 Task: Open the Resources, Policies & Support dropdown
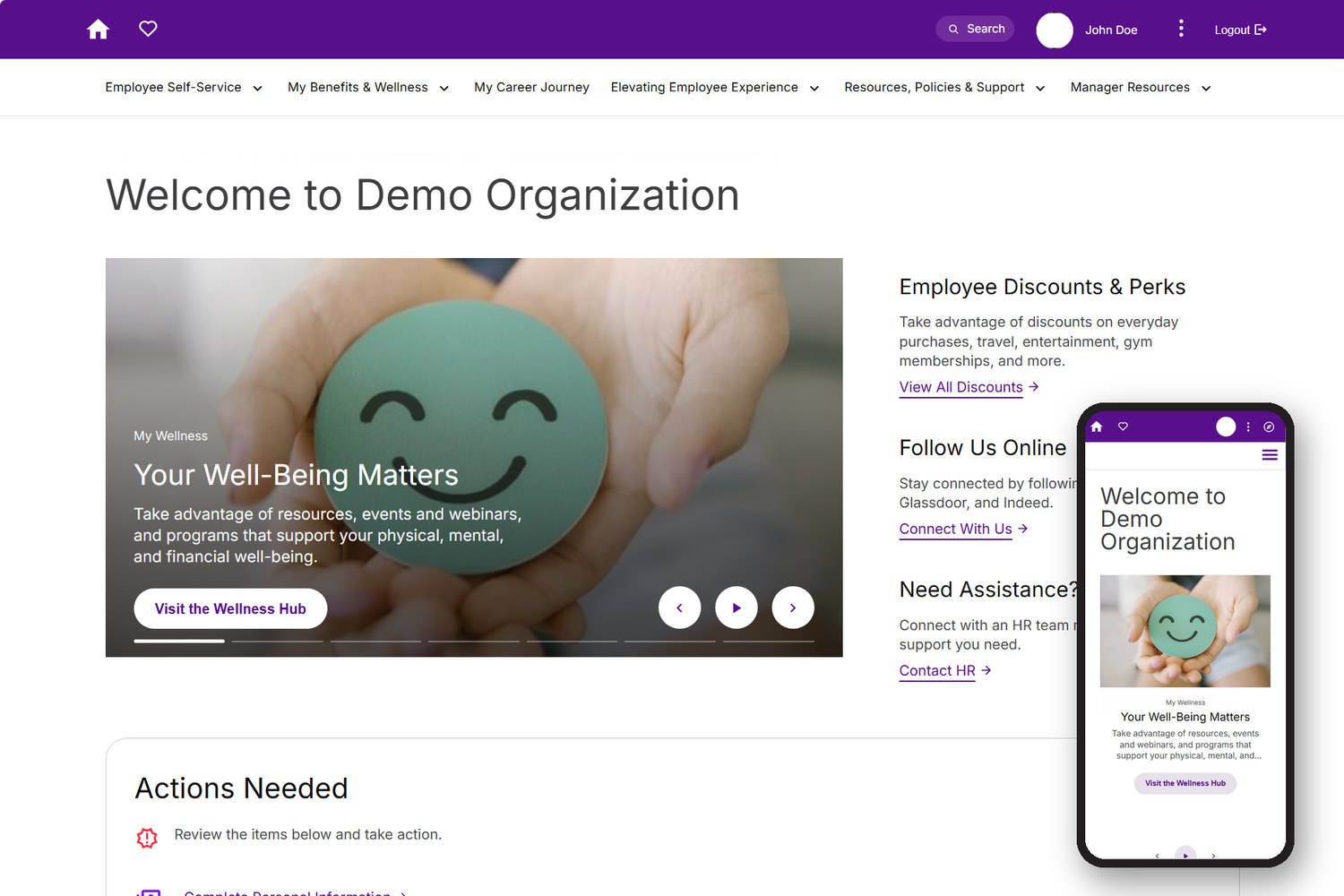coord(944,88)
